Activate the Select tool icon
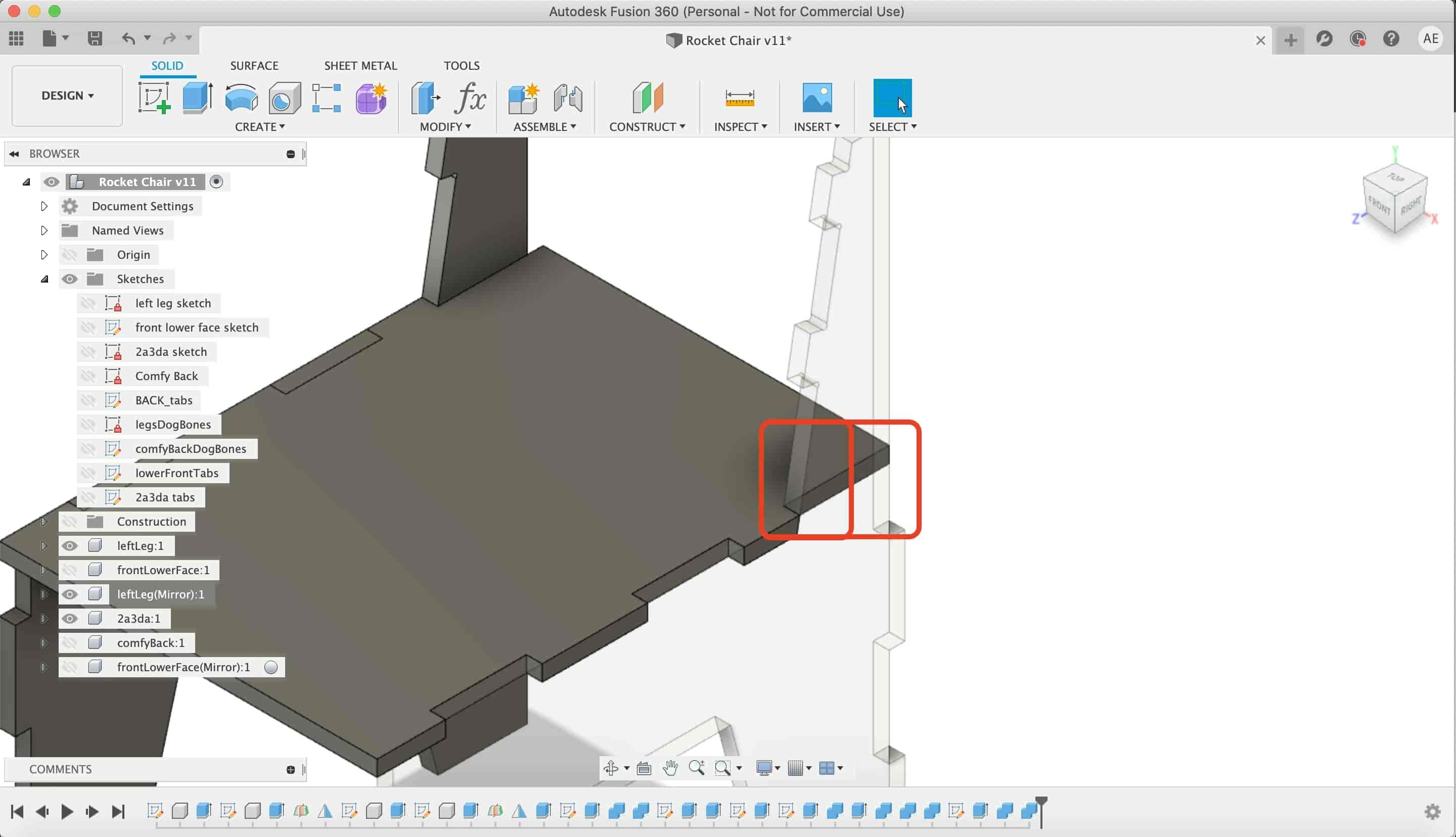 click(x=892, y=98)
